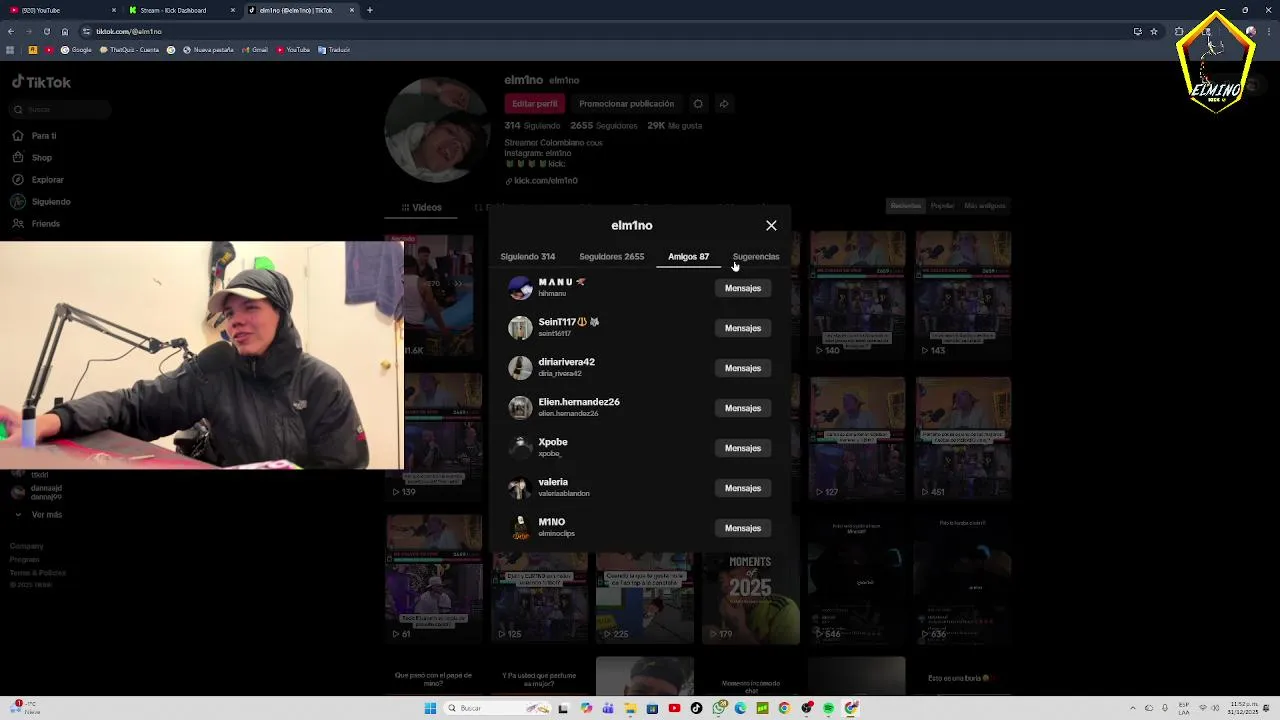Close the elm1no friends dialog

pyautogui.click(x=771, y=226)
